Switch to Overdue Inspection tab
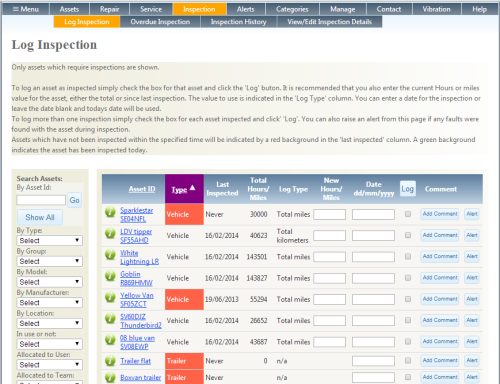 (160, 22)
